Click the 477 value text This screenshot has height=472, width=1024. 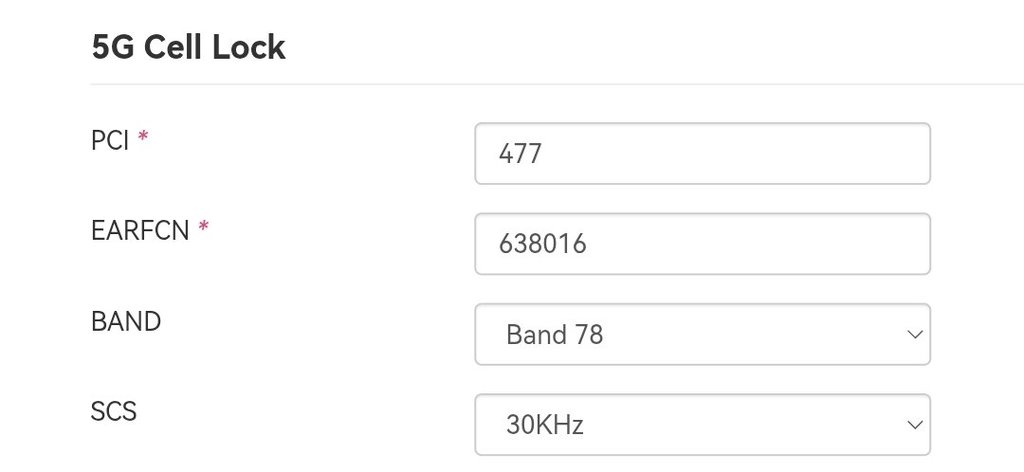520,154
